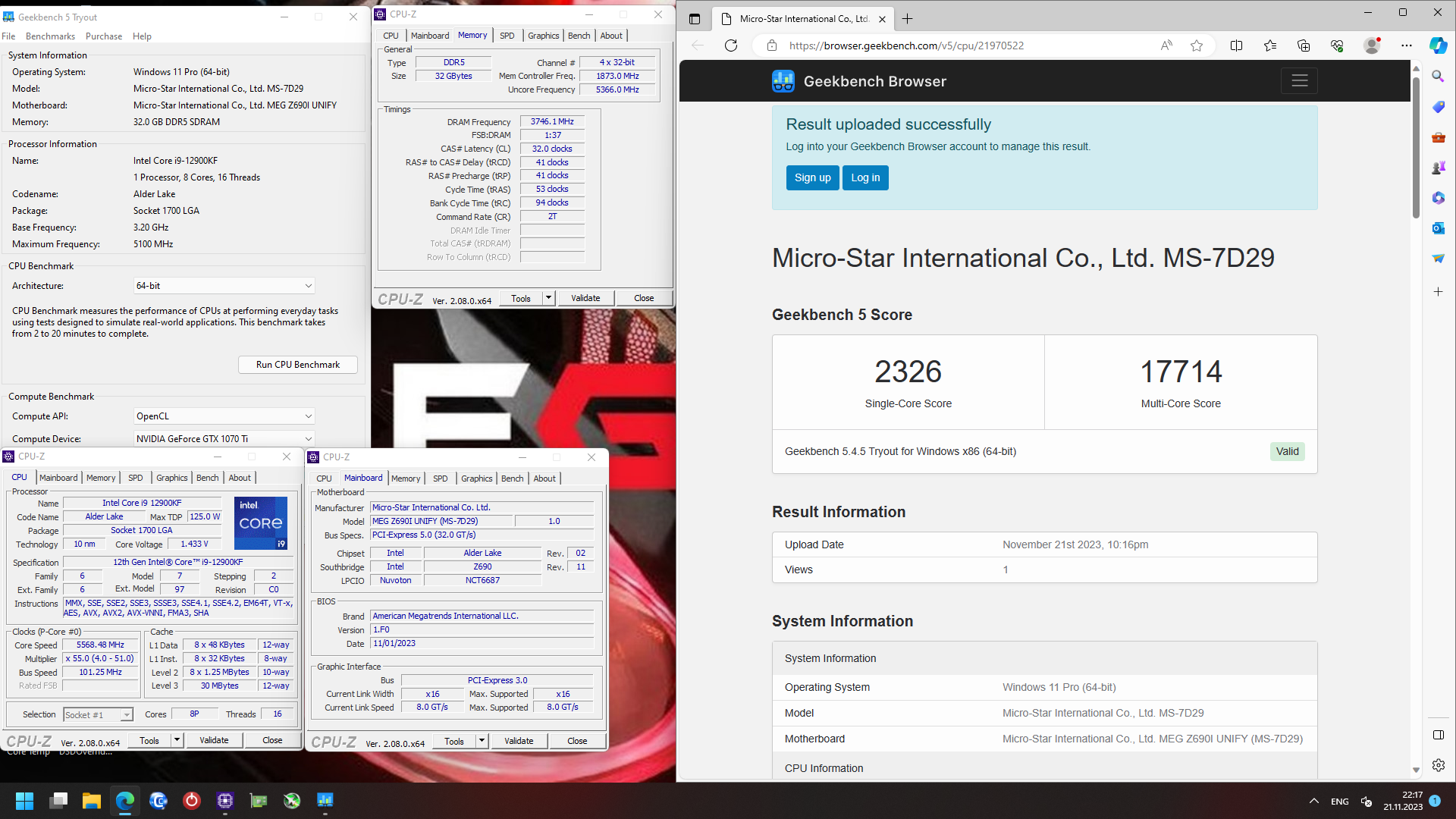Screen dimensions: 1456x819
Task: Switch to Bench tab in CPU-Z Memory window
Action: click(579, 36)
